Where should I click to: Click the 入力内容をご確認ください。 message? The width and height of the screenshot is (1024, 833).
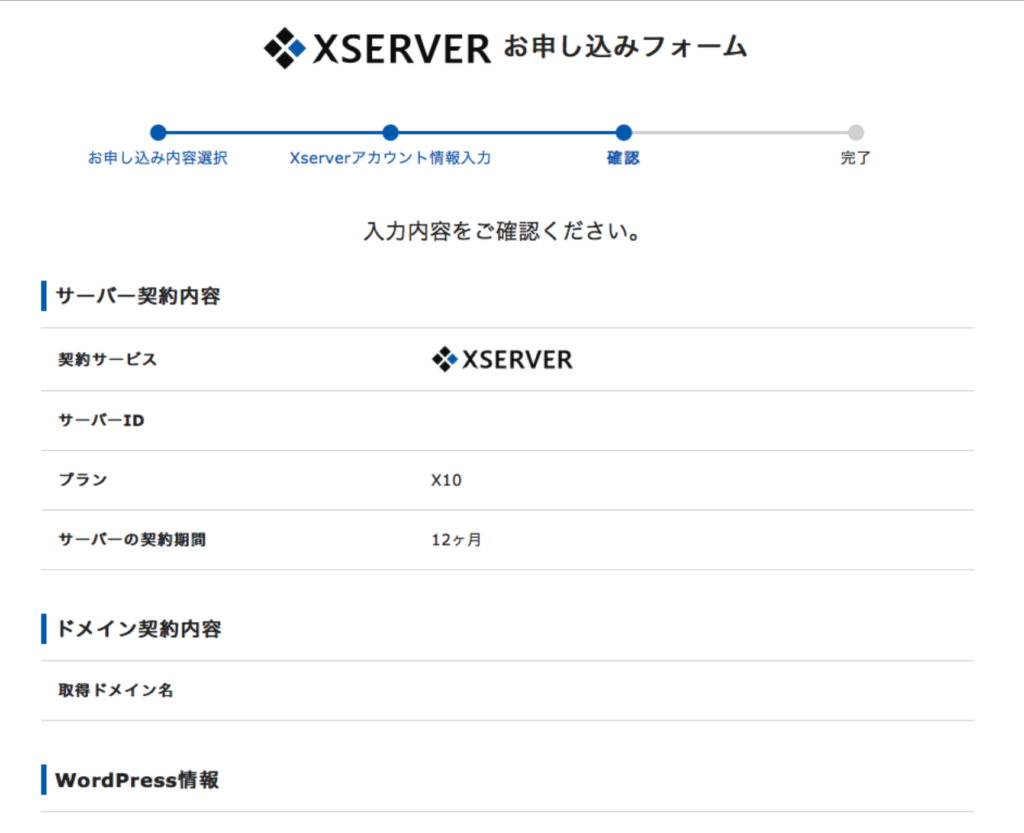coord(502,231)
